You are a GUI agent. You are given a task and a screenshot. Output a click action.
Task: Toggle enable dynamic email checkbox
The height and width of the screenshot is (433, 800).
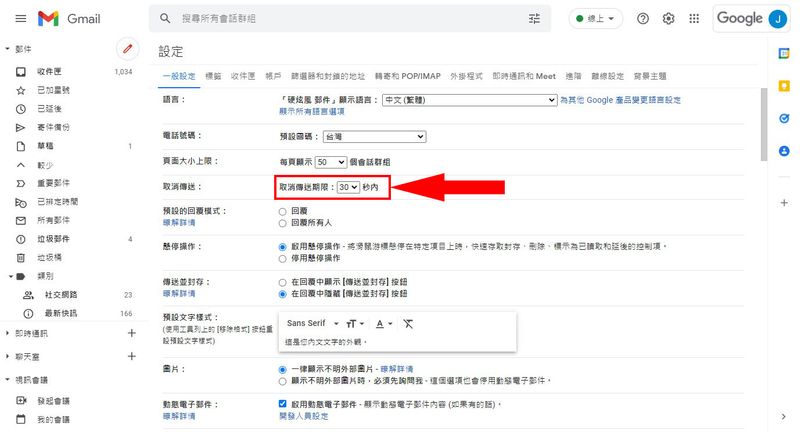pyautogui.click(x=283, y=403)
